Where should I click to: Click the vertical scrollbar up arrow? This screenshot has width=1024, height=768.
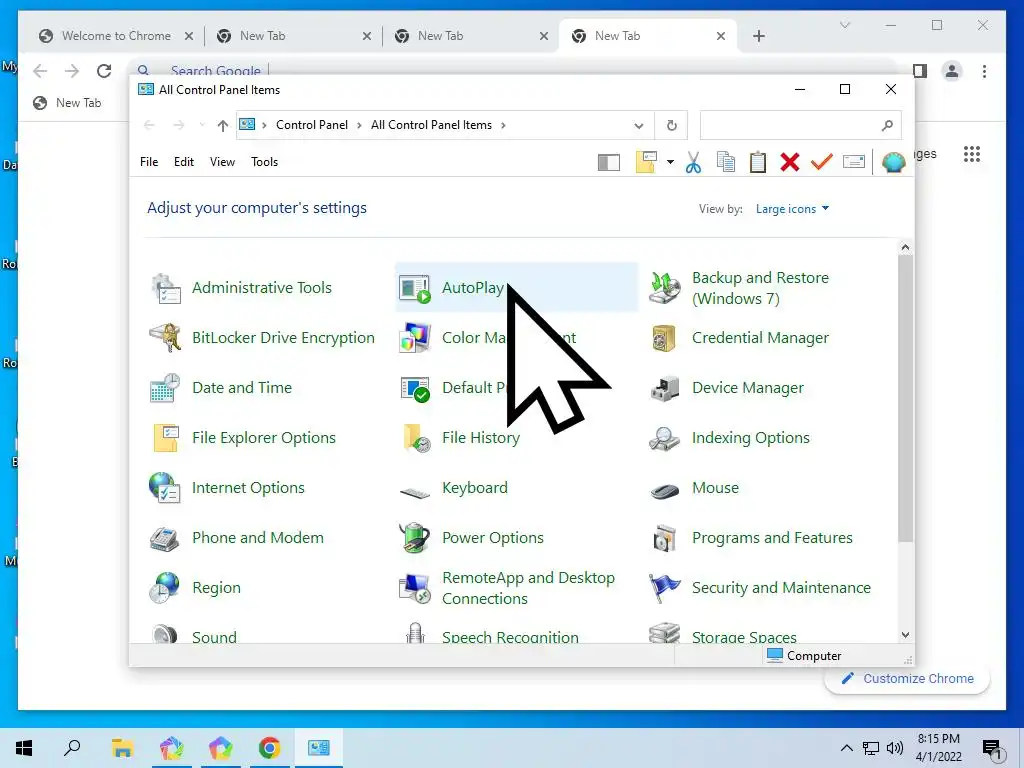[905, 248]
